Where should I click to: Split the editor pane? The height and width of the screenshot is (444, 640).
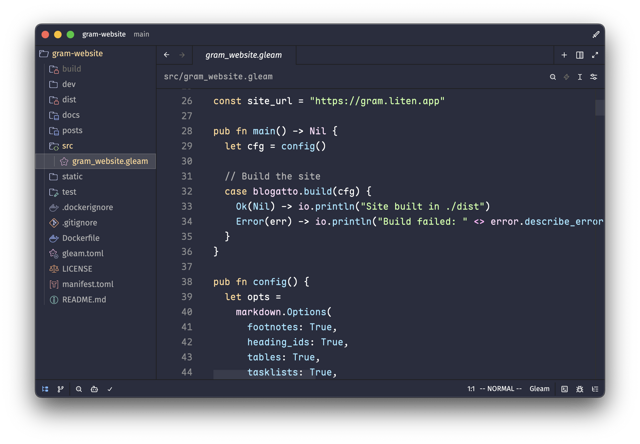pyautogui.click(x=580, y=55)
